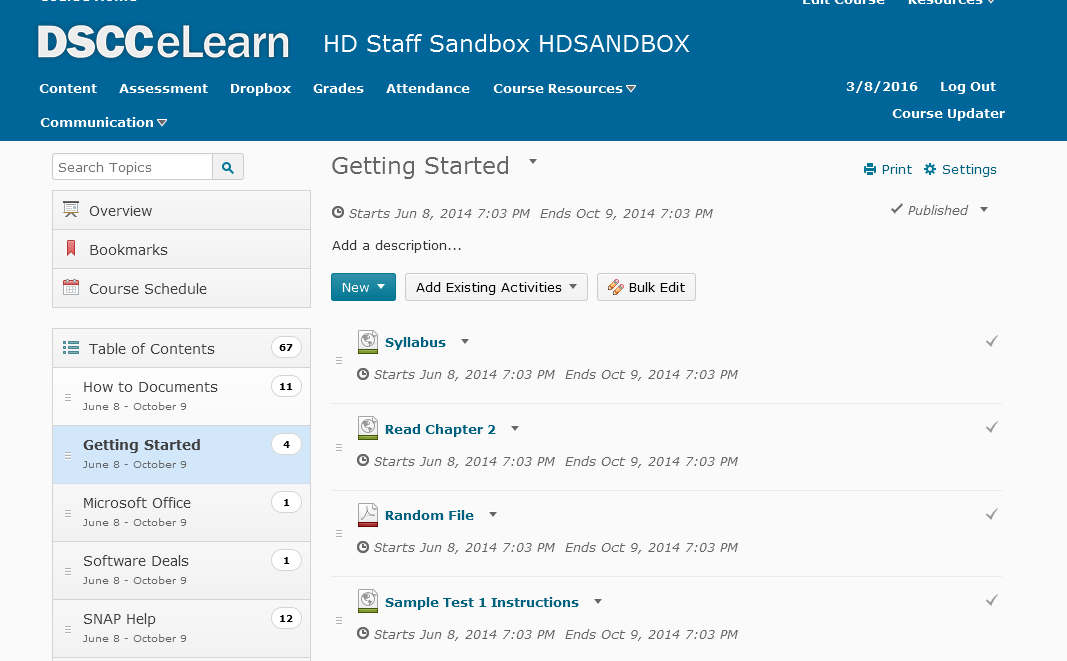Select the Microsoft Office module
The image size is (1067, 661).
[x=181, y=513]
